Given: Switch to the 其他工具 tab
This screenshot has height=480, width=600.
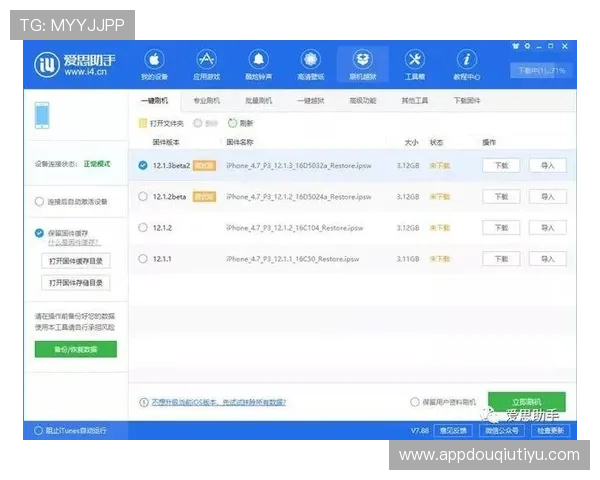Looking at the screenshot, I should point(415,100).
